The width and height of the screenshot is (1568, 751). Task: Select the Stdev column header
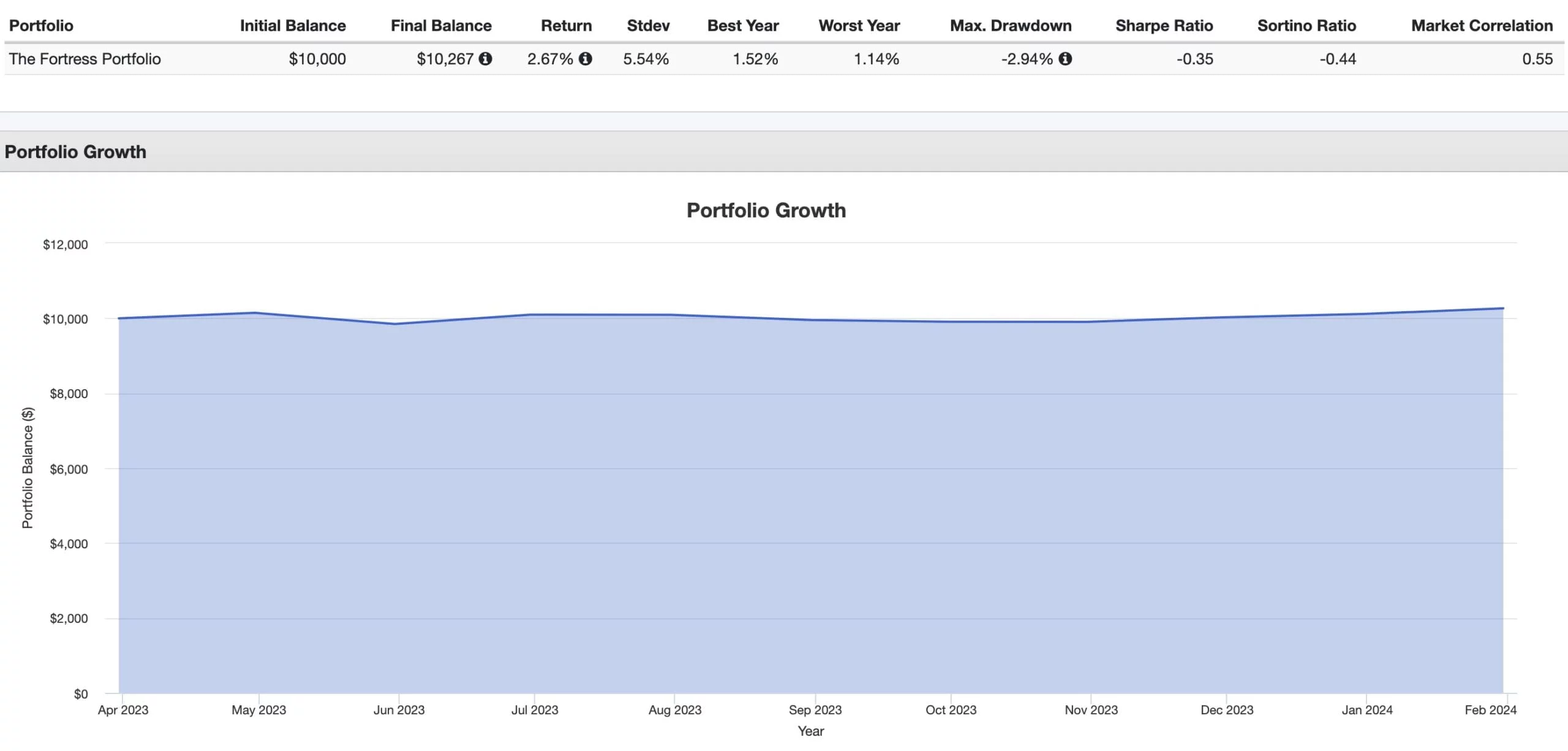point(648,26)
